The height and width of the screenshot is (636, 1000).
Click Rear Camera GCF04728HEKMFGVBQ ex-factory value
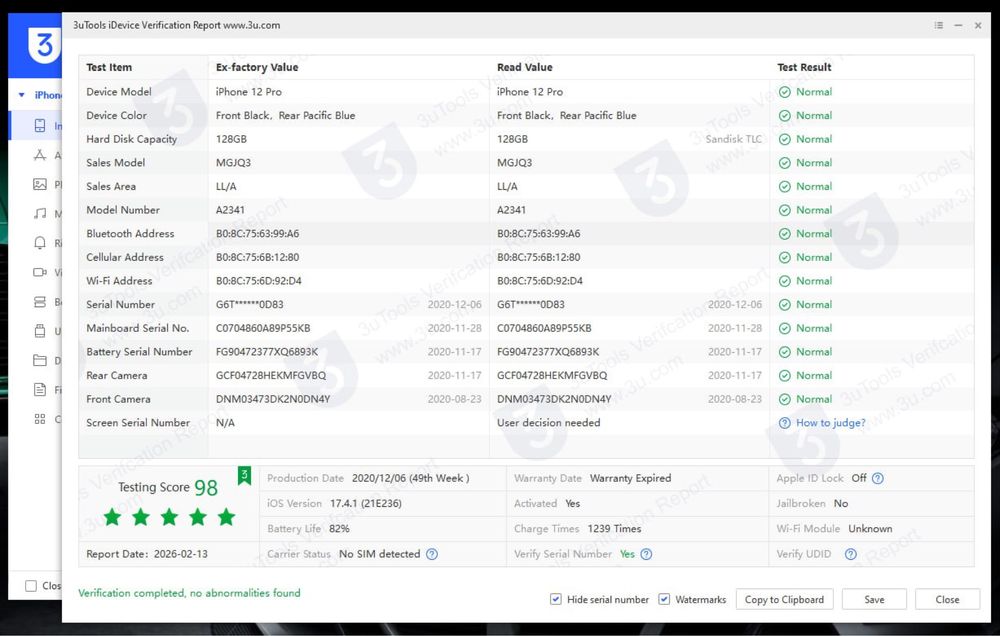pos(271,376)
